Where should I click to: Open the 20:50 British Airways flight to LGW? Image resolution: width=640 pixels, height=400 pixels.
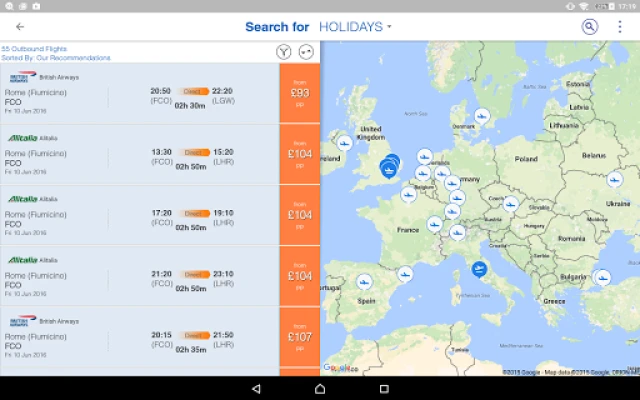(140, 93)
